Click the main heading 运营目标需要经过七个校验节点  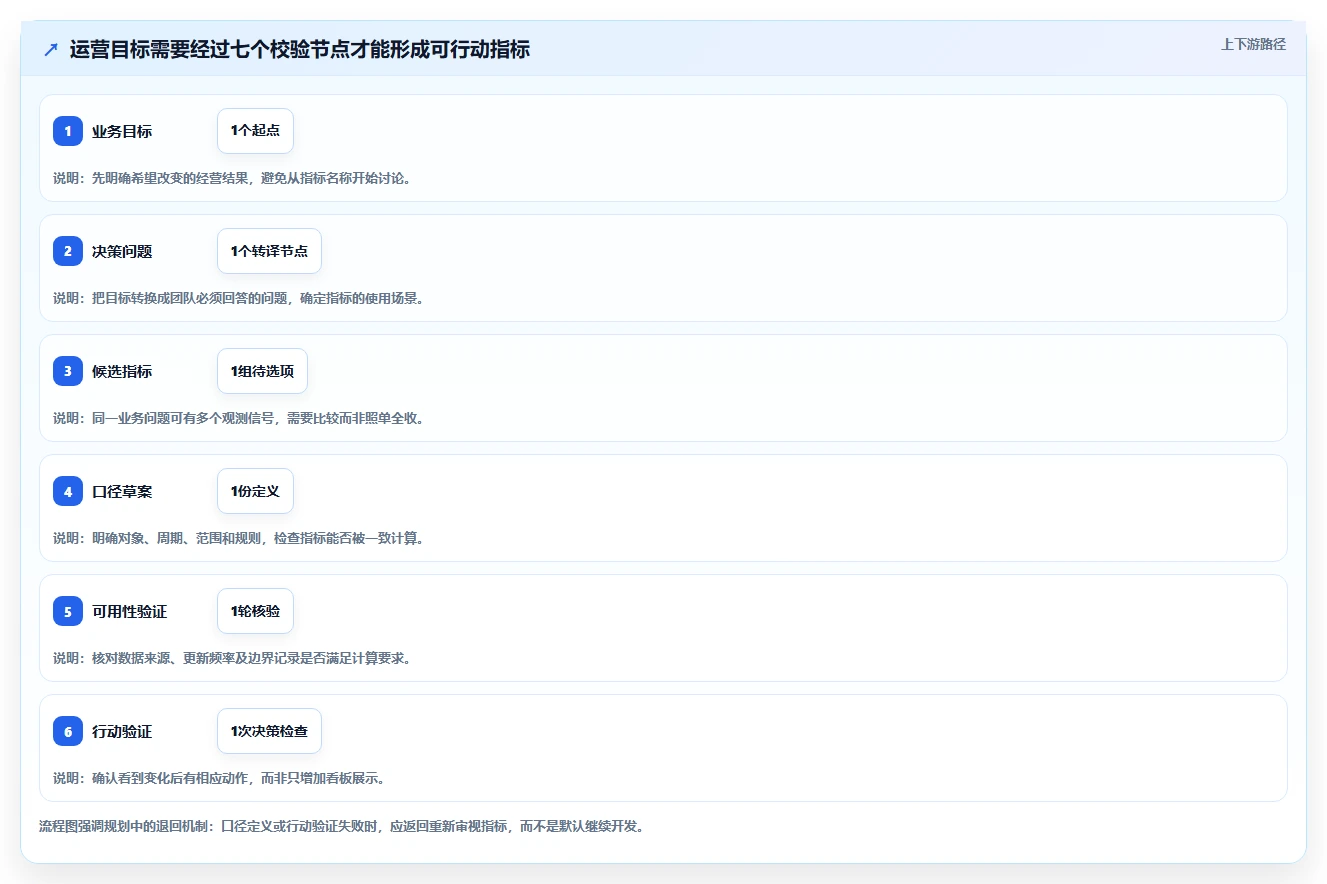click(300, 49)
